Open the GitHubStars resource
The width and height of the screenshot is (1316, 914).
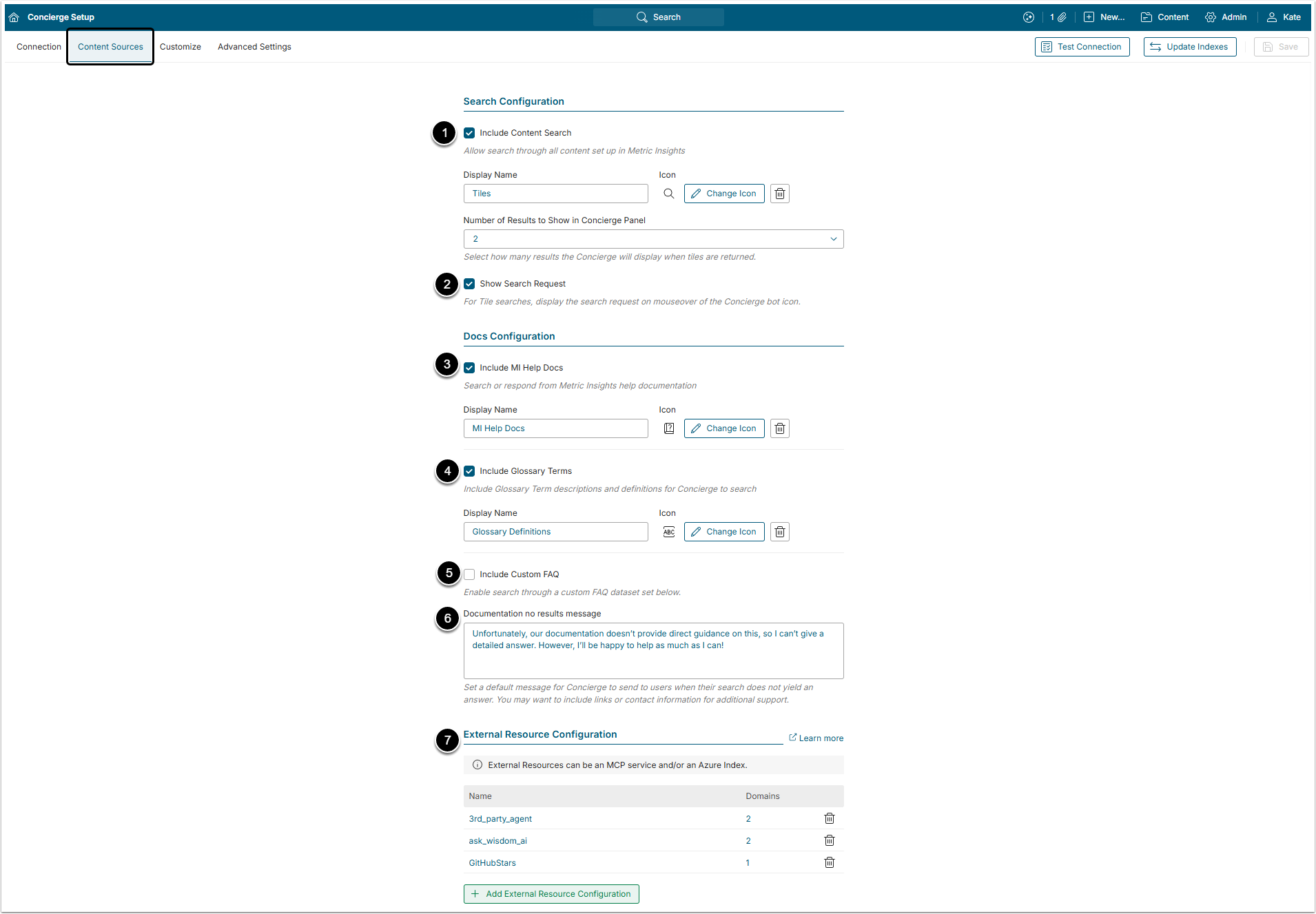(492, 863)
